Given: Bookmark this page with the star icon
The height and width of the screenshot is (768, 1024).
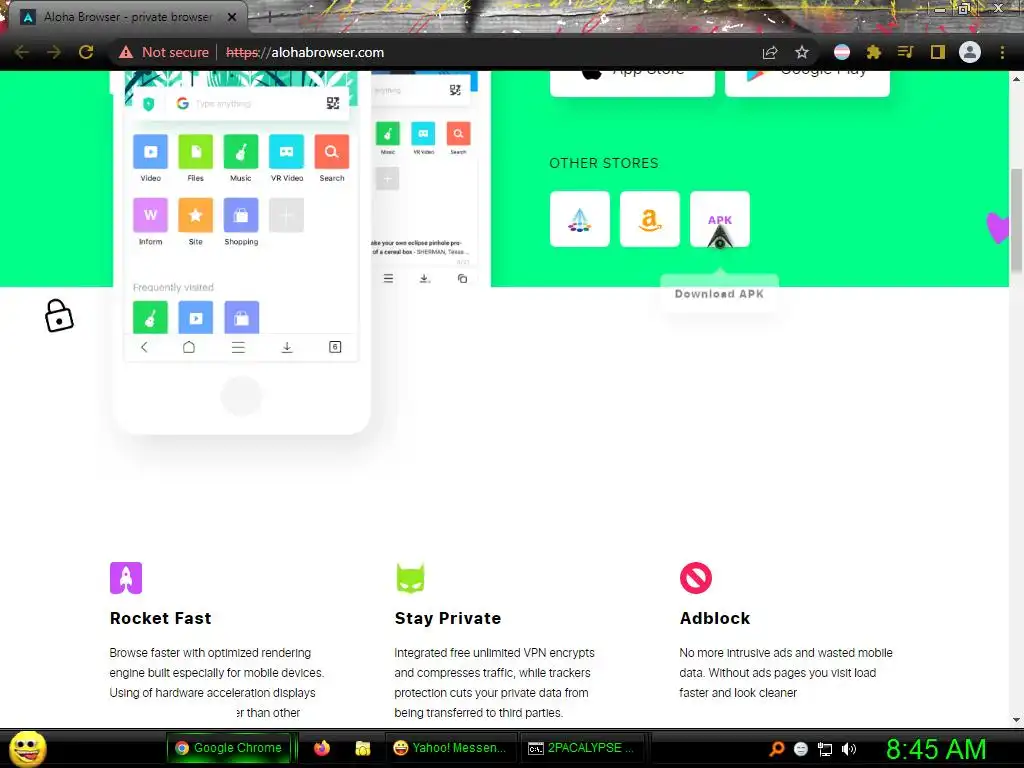Looking at the screenshot, I should click(x=802, y=52).
